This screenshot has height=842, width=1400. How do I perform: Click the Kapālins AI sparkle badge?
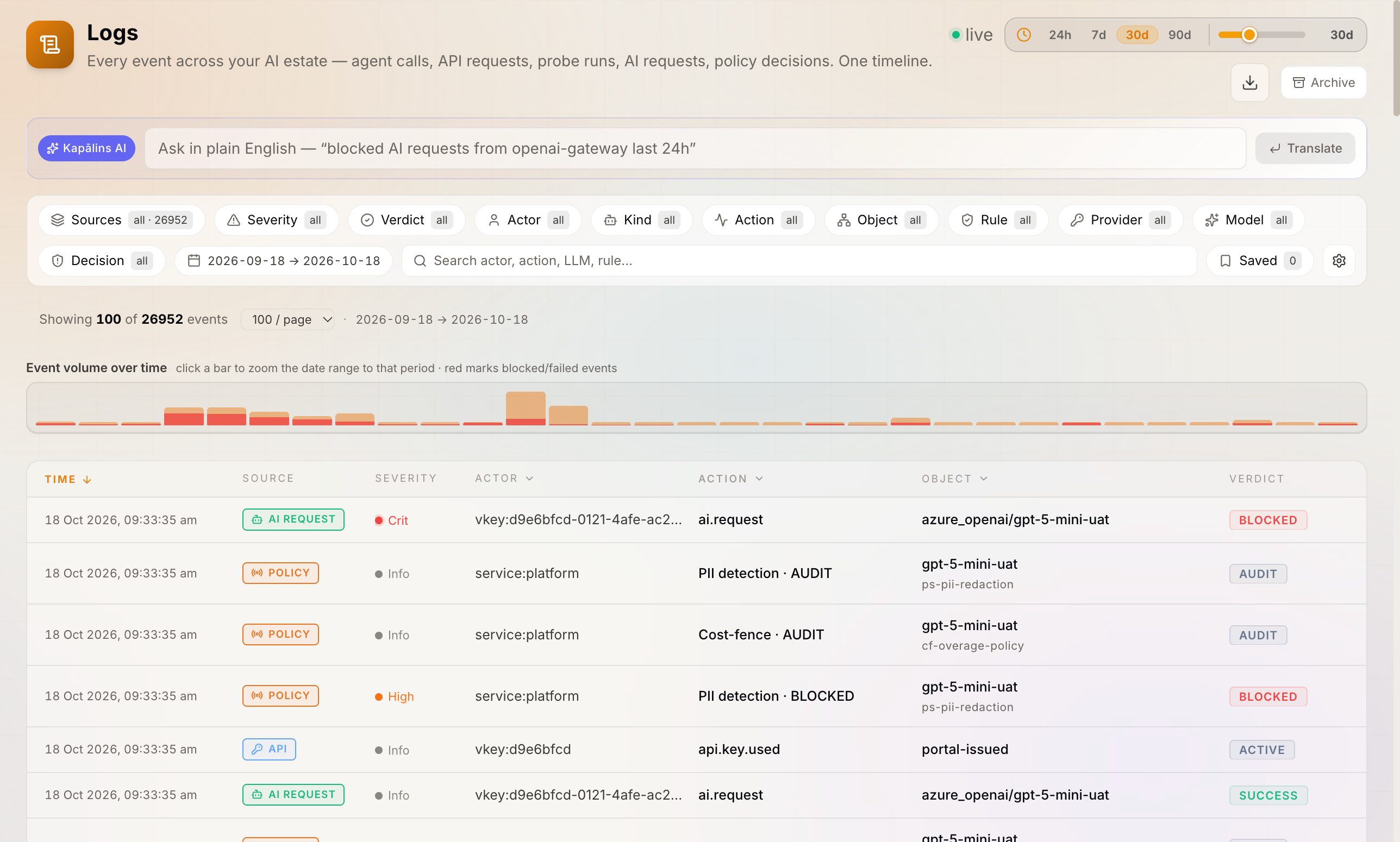click(x=86, y=148)
